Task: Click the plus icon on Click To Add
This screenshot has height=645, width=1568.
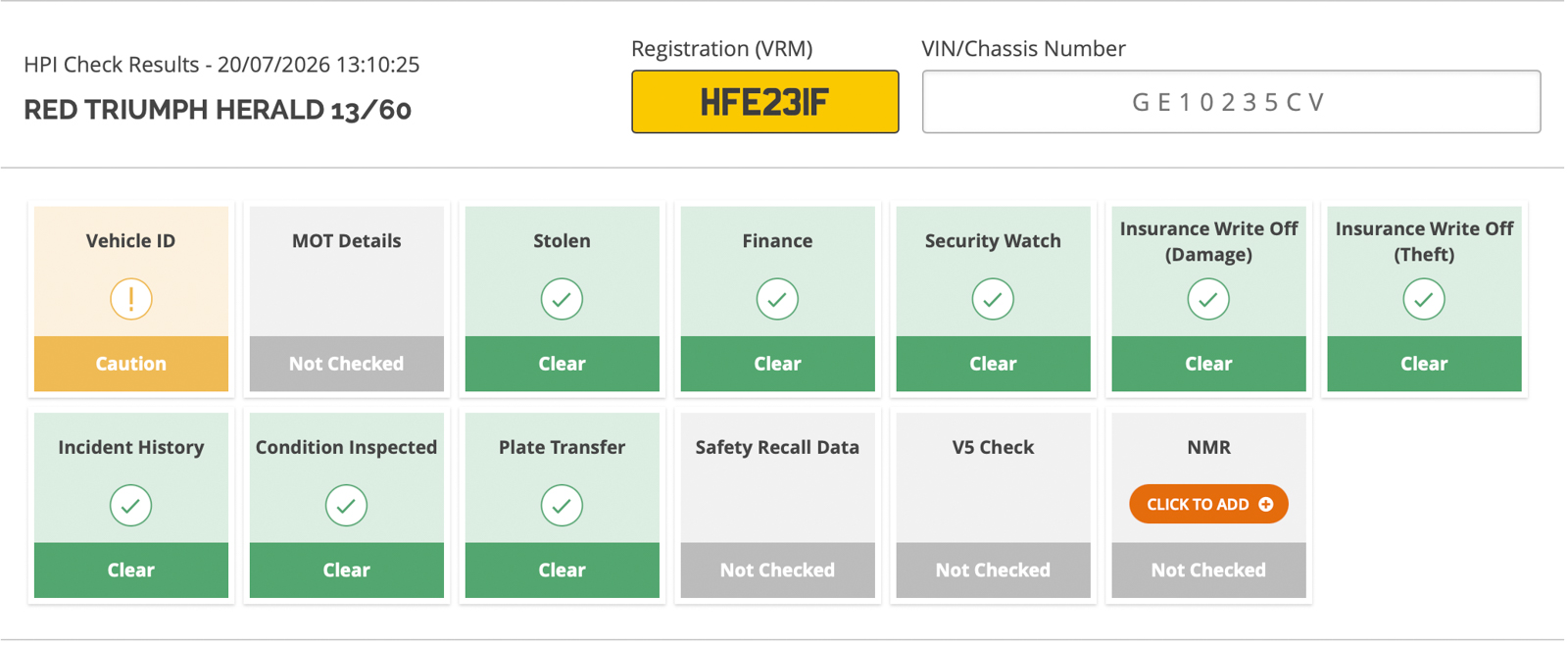Action: pyautogui.click(x=1266, y=504)
